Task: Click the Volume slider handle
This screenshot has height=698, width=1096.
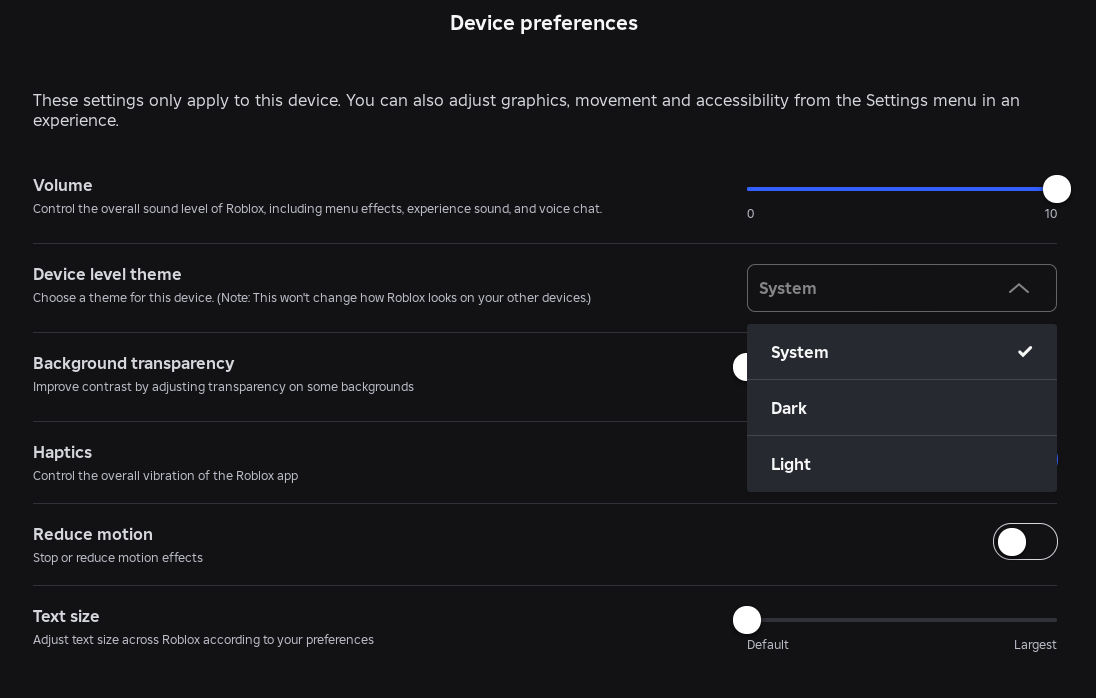Action: 1056,189
